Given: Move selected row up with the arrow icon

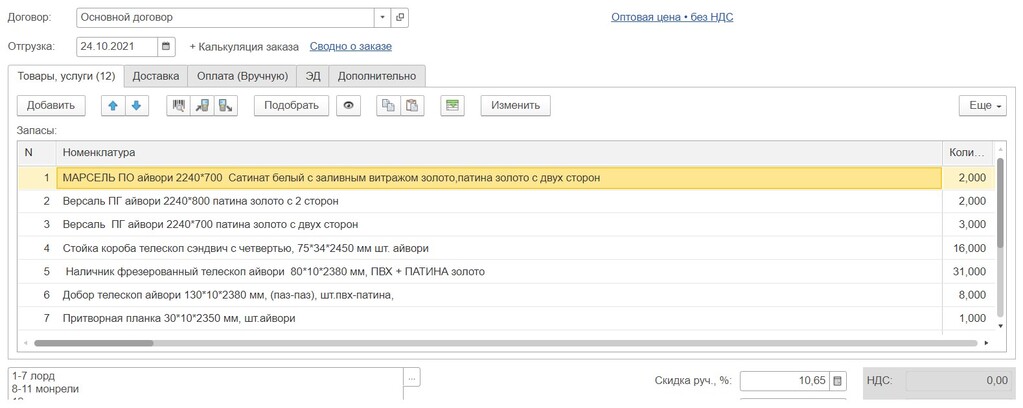Looking at the screenshot, I should [x=113, y=105].
